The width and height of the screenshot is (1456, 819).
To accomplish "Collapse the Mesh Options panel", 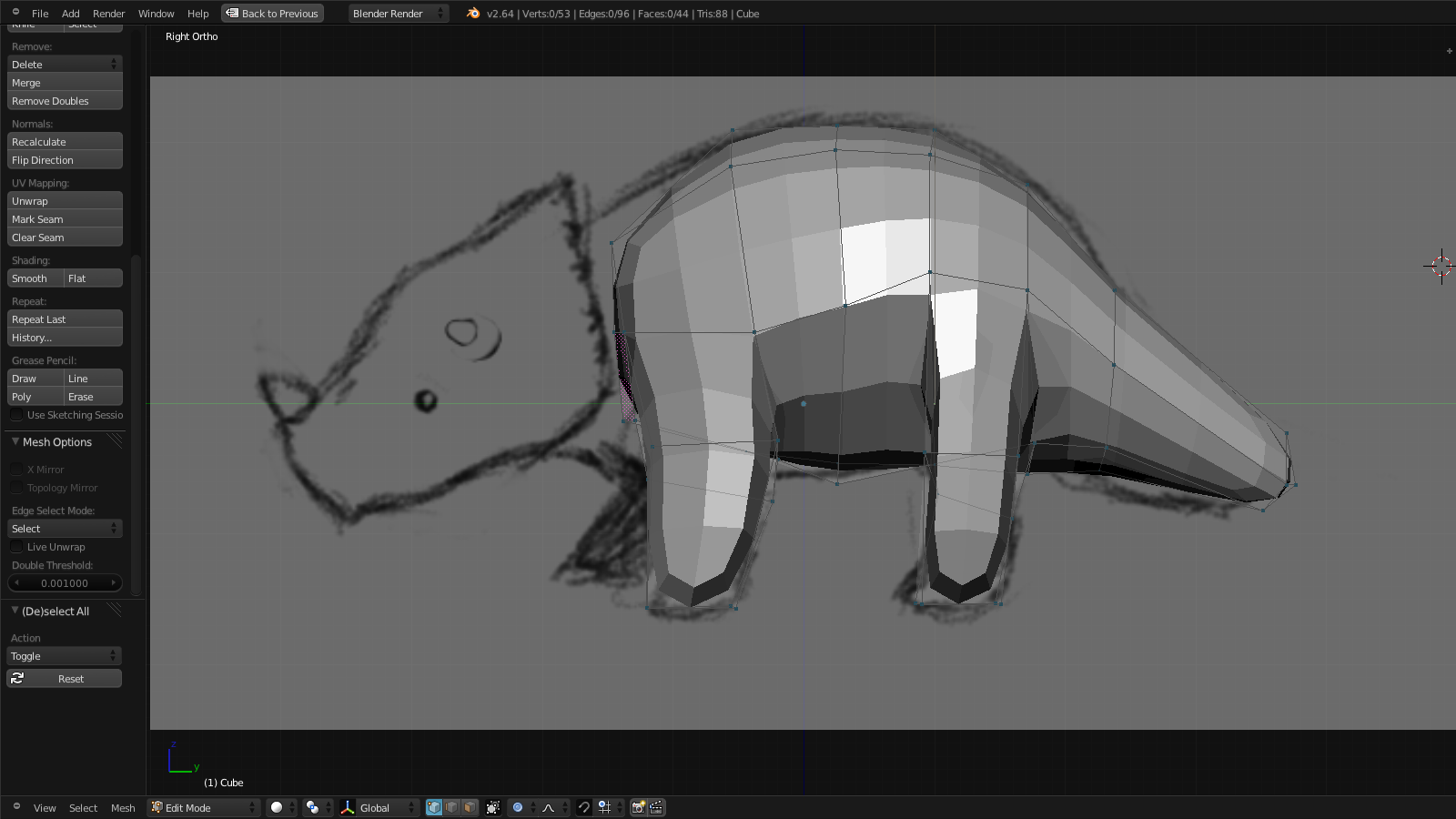I will click(15, 442).
